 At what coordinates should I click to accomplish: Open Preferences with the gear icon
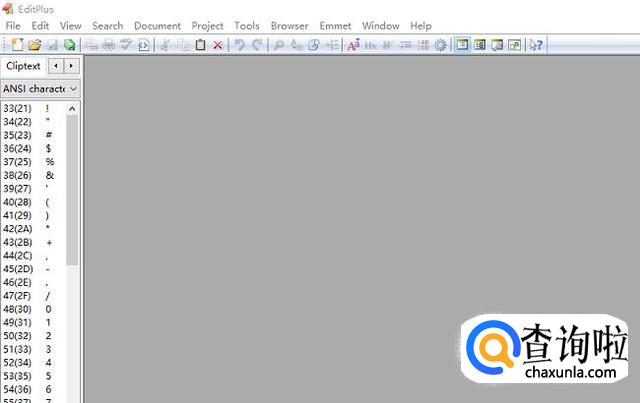[x=440, y=45]
